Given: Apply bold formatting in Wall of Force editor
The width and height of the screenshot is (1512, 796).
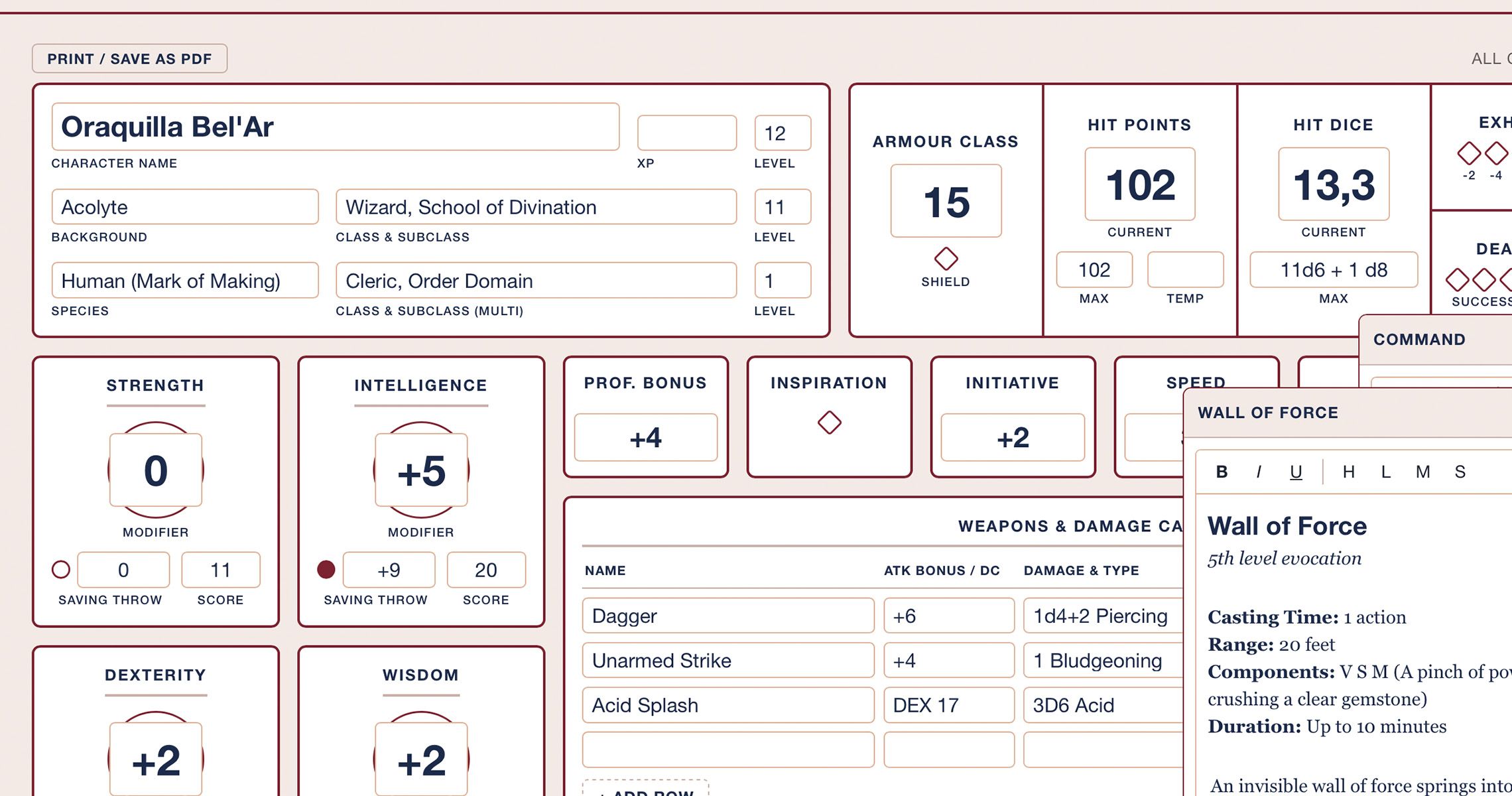Looking at the screenshot, I should tap(1222, 472).
